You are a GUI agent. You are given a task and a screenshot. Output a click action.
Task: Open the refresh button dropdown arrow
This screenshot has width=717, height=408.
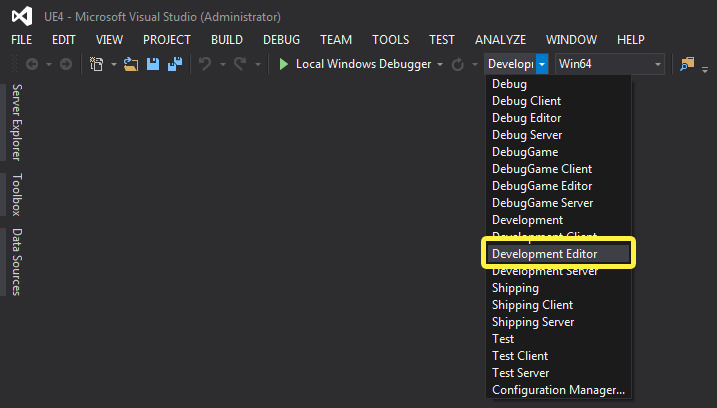tap(475, 64)
